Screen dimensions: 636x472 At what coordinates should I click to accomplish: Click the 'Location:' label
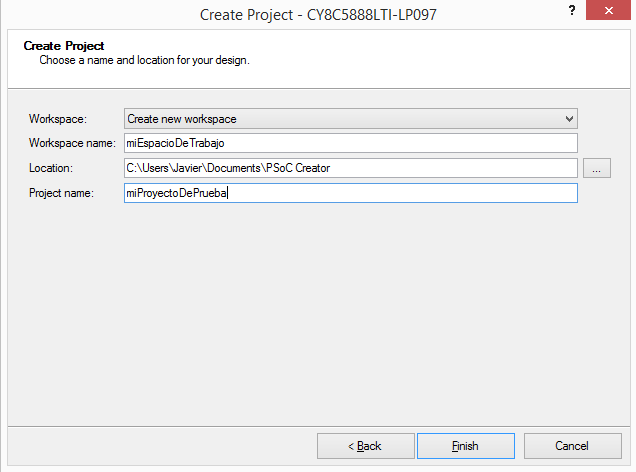tap(51, 169)
